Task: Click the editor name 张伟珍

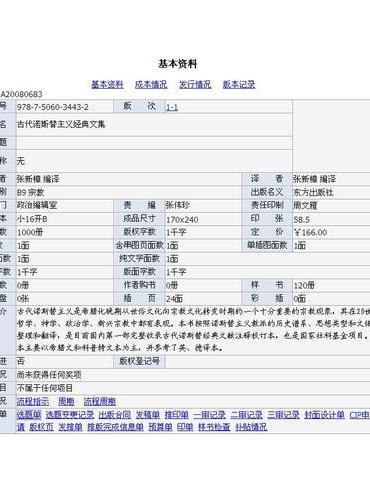Action: tap(178, 205)
